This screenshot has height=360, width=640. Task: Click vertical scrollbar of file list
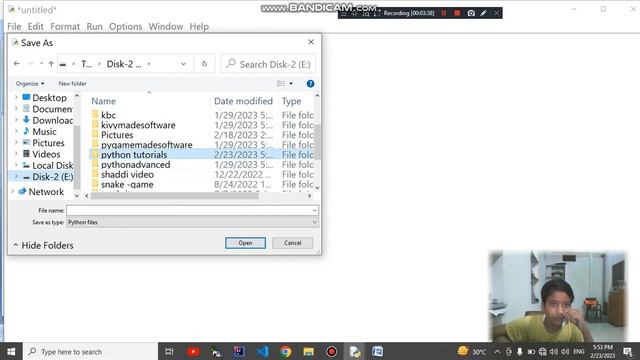click(x=317, y=141)
